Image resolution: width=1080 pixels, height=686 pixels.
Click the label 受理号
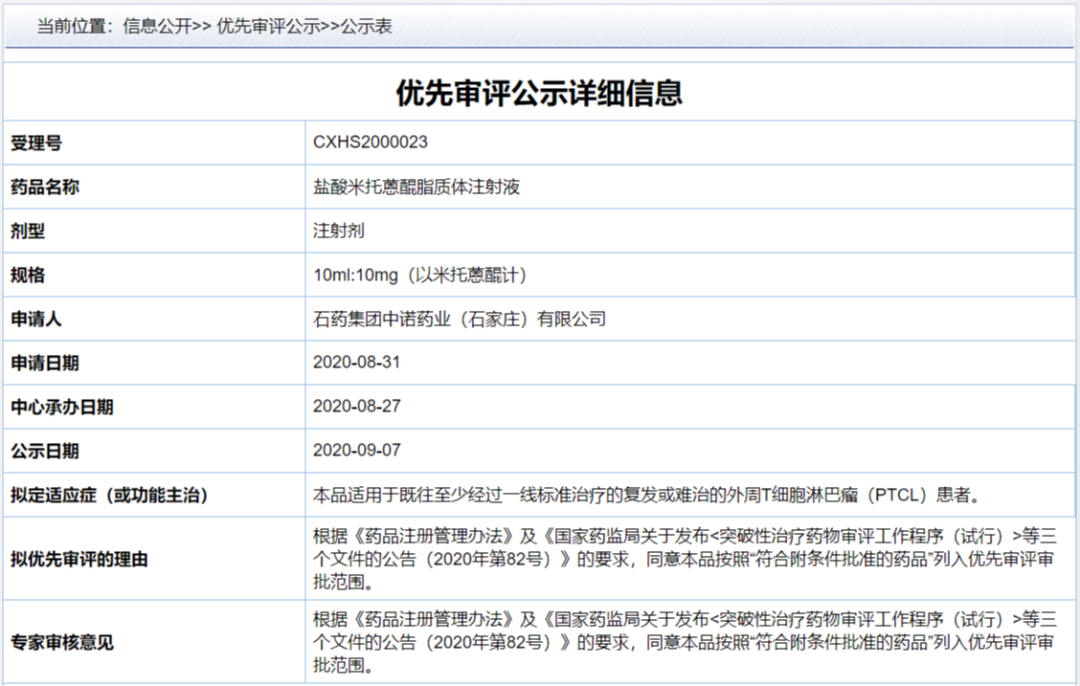(36, 143)
